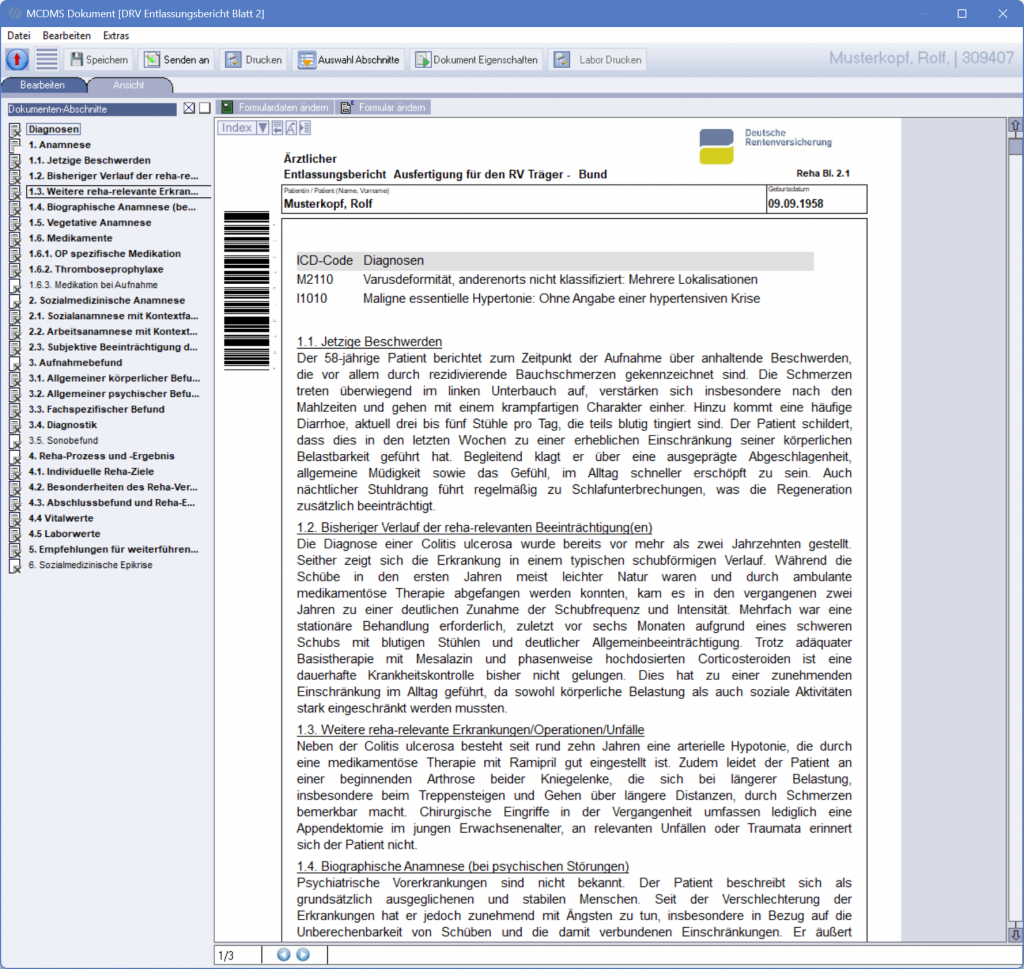Click the Senden an toolbar button
The height and width of the screenshot is (969, 1024).
click(177, 60)
